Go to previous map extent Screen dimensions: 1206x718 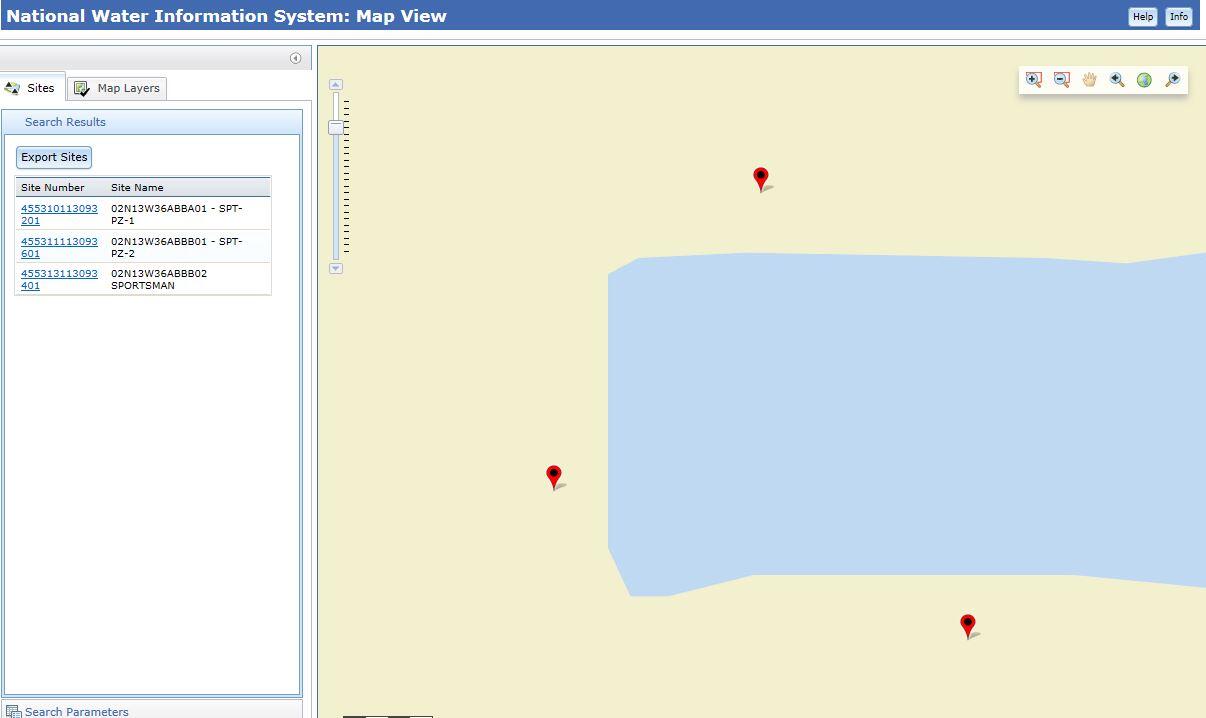1117,80
